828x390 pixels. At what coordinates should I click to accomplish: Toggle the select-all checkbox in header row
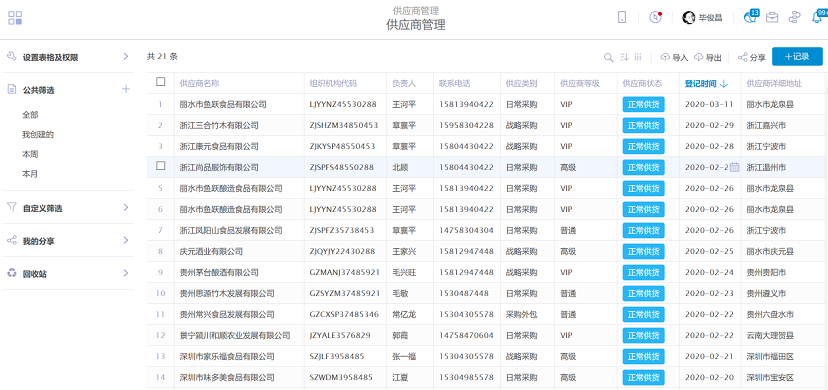(161, 81)
